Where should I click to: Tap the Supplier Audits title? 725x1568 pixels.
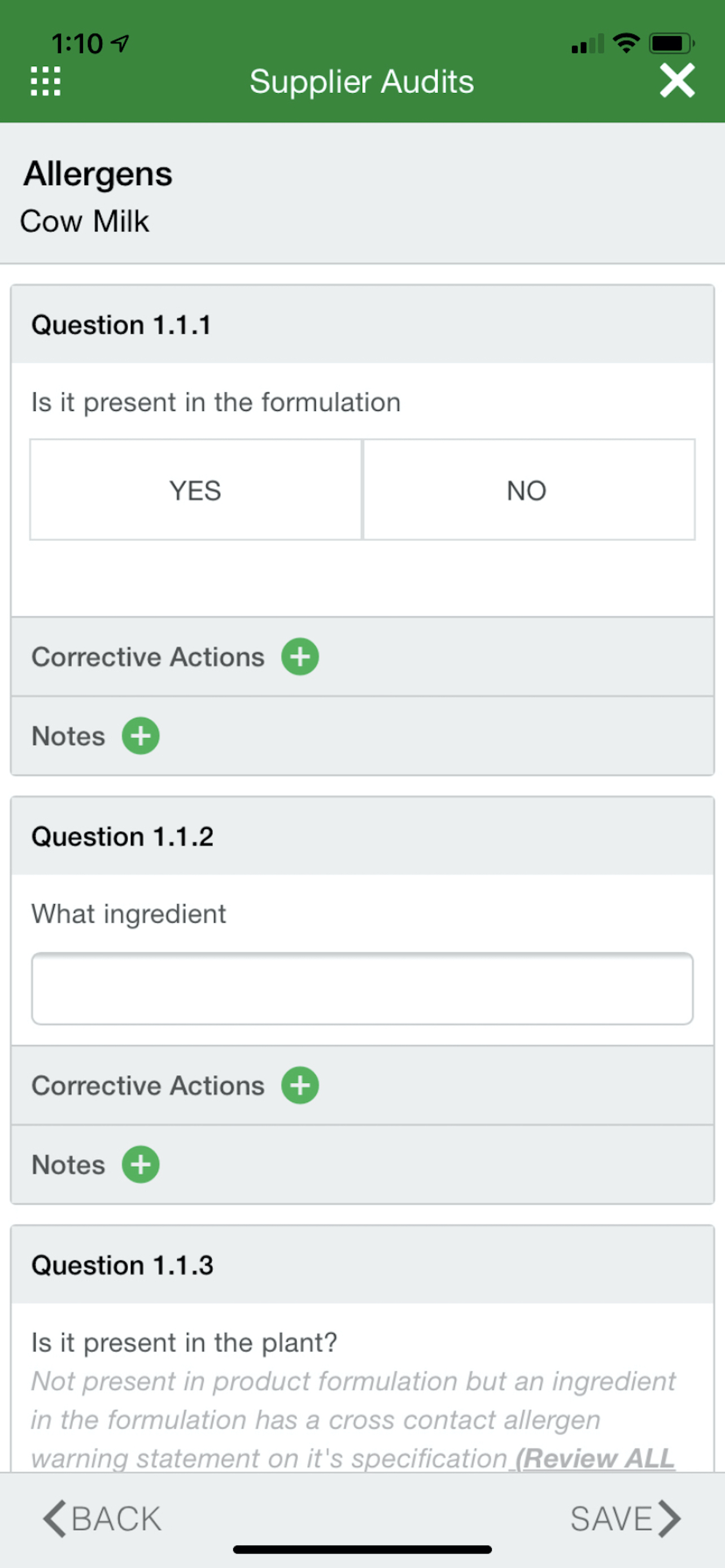(x=361, y=82)
